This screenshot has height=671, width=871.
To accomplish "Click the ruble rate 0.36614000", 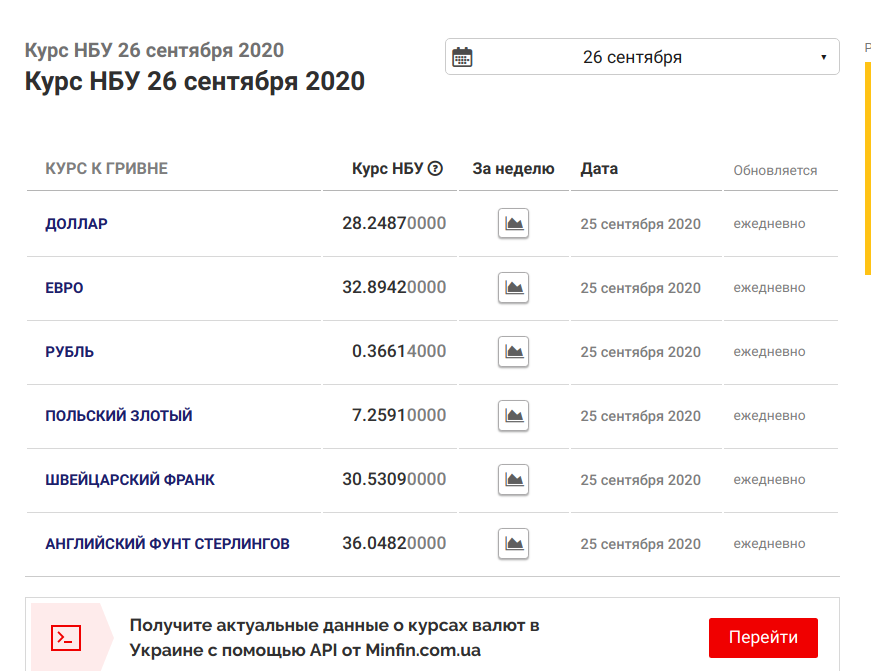I will click(x=399, y=351).
